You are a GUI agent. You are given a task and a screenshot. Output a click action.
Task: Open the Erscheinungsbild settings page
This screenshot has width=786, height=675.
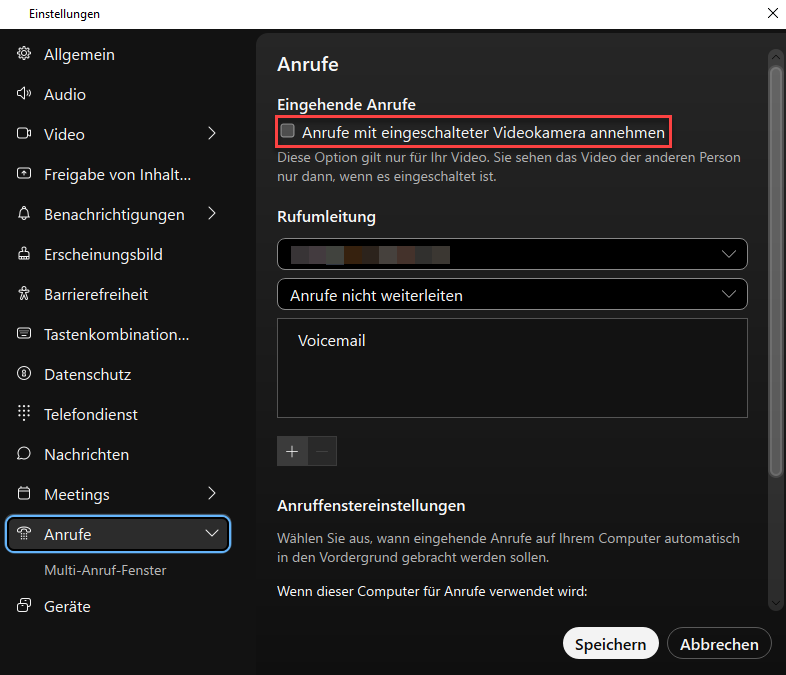point(103,254)
